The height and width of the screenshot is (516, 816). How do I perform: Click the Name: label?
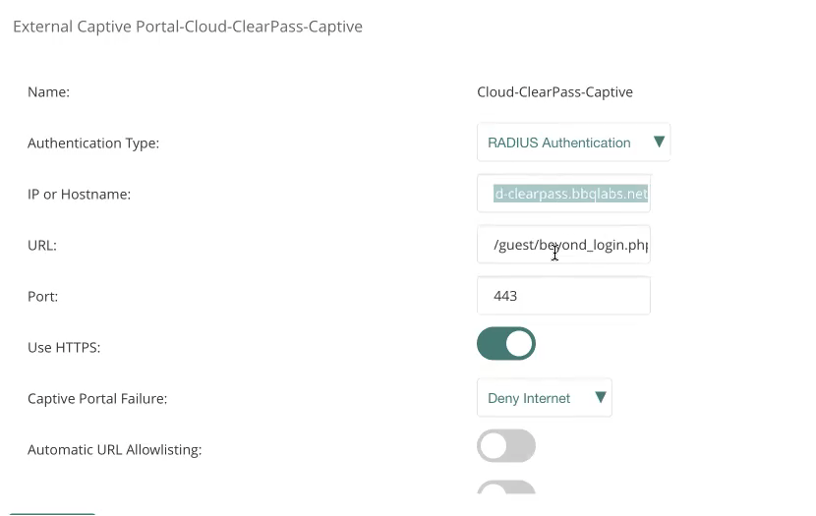click(x=48, y=92)
